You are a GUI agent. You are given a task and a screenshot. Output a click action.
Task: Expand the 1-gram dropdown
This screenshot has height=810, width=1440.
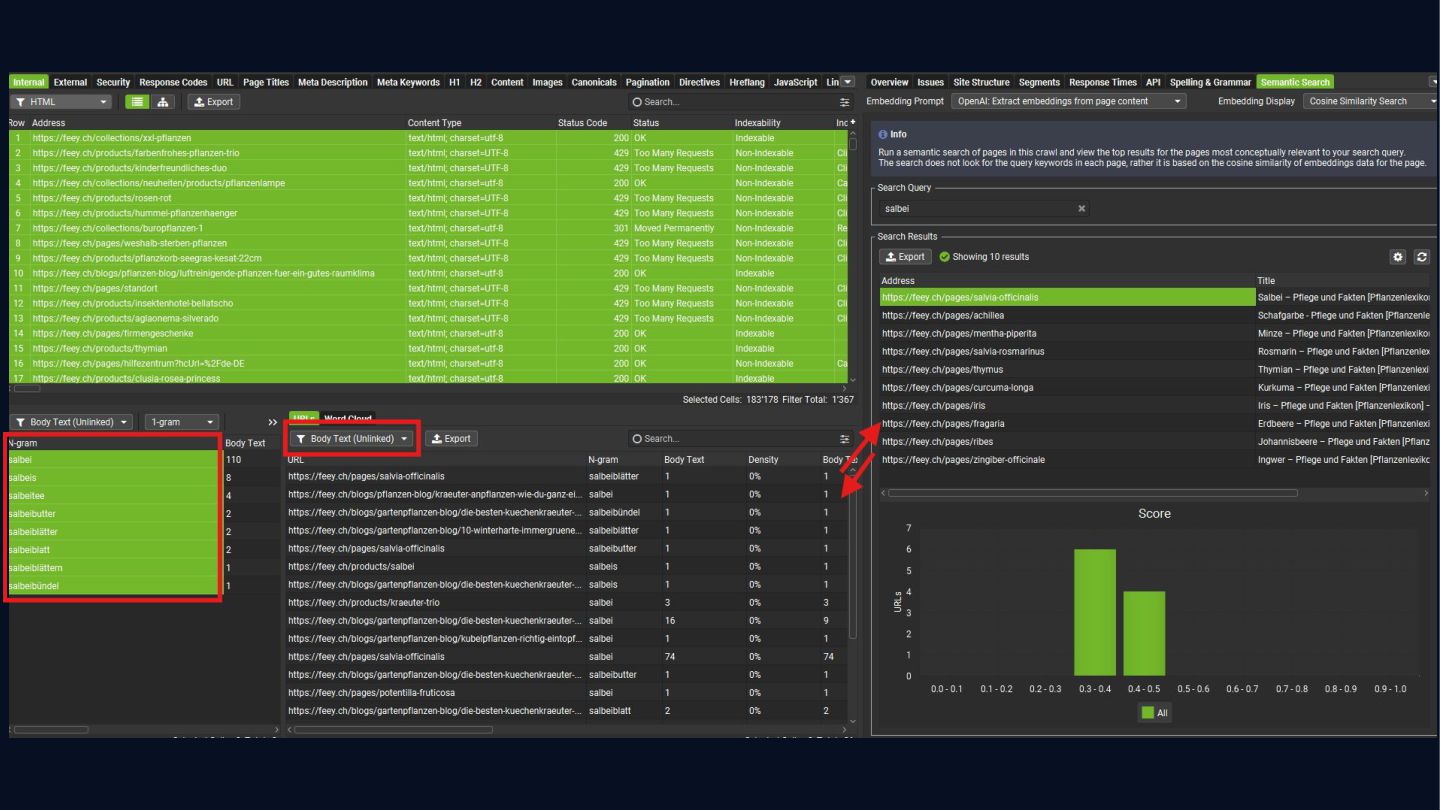point(181,422)
